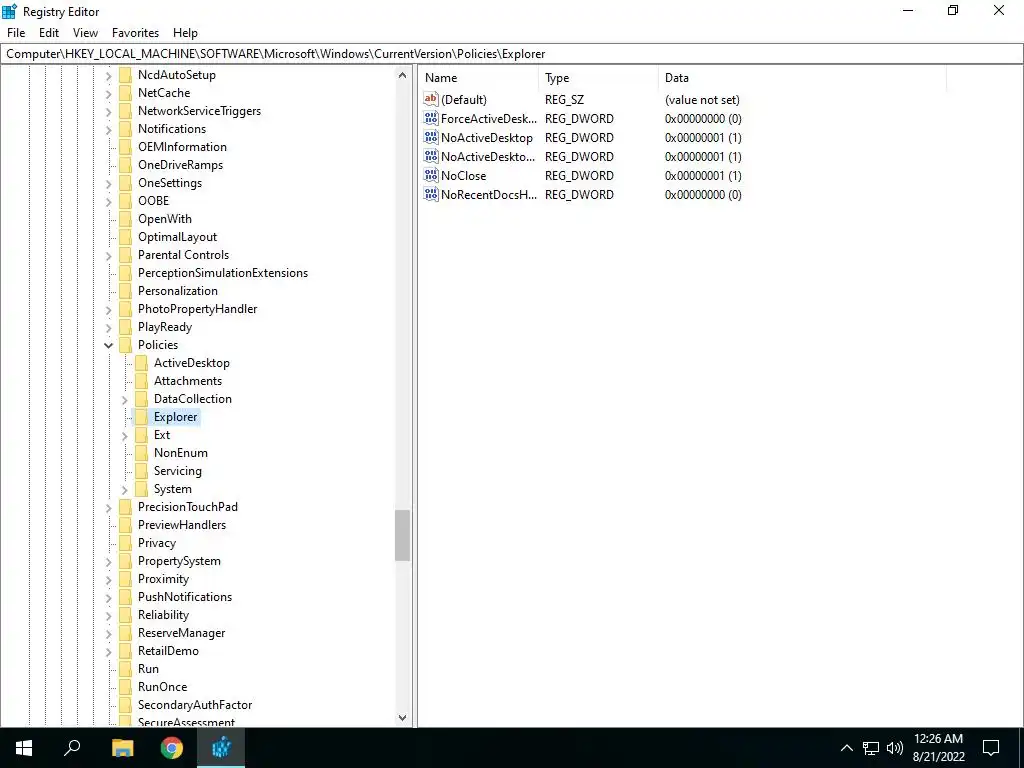1024x768 pixels.
Task: Click the DWORD icon of NoRecentDocsH... value
Action: pos(430,195)
